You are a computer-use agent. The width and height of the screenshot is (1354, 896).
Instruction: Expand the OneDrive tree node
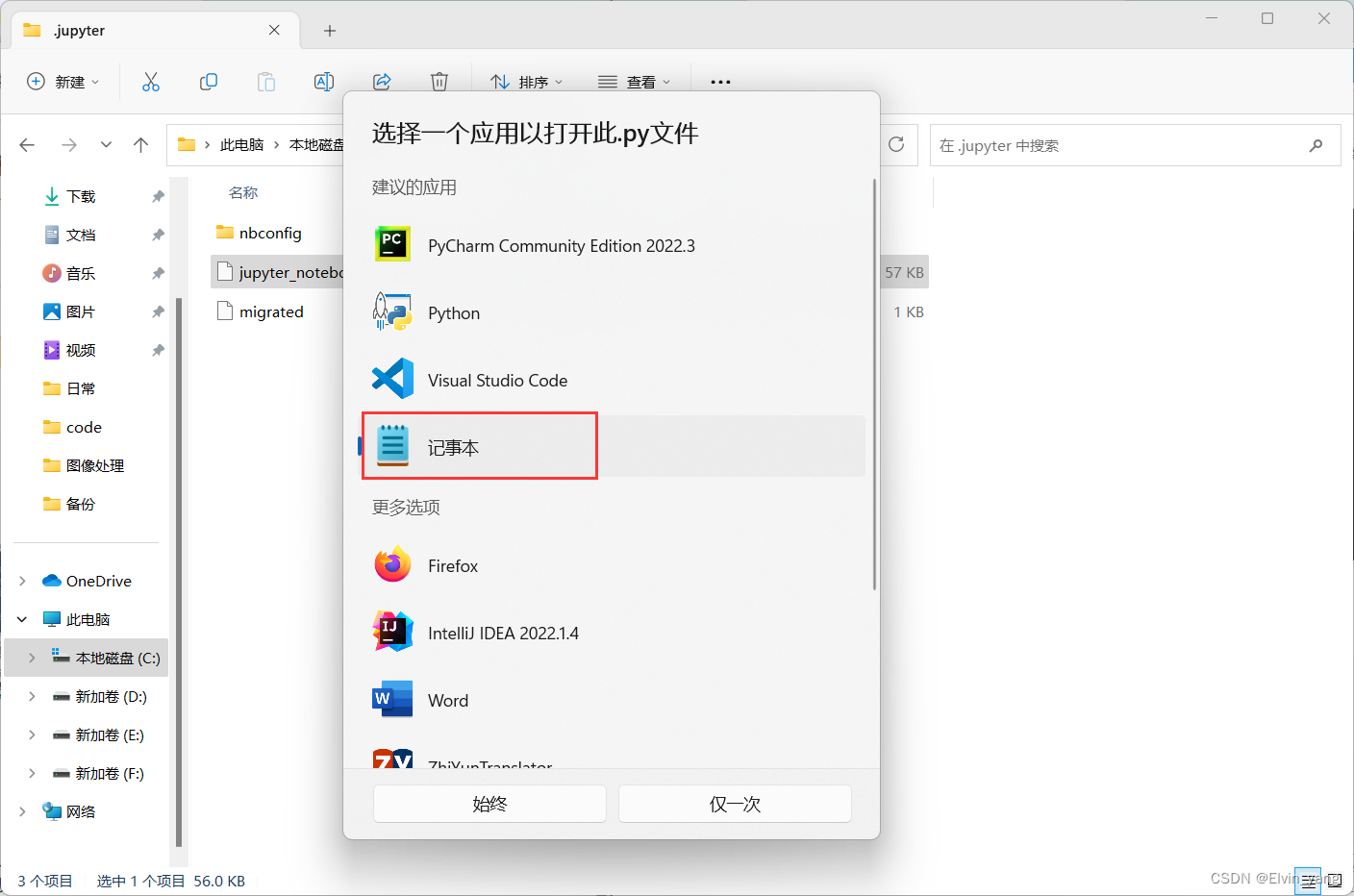[x=22, y=581]
